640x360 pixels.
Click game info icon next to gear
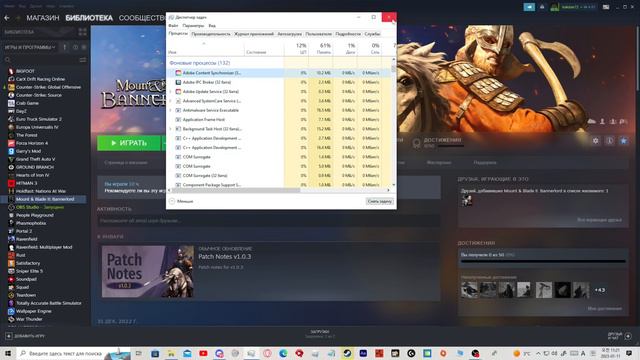(x=609, y=141)
